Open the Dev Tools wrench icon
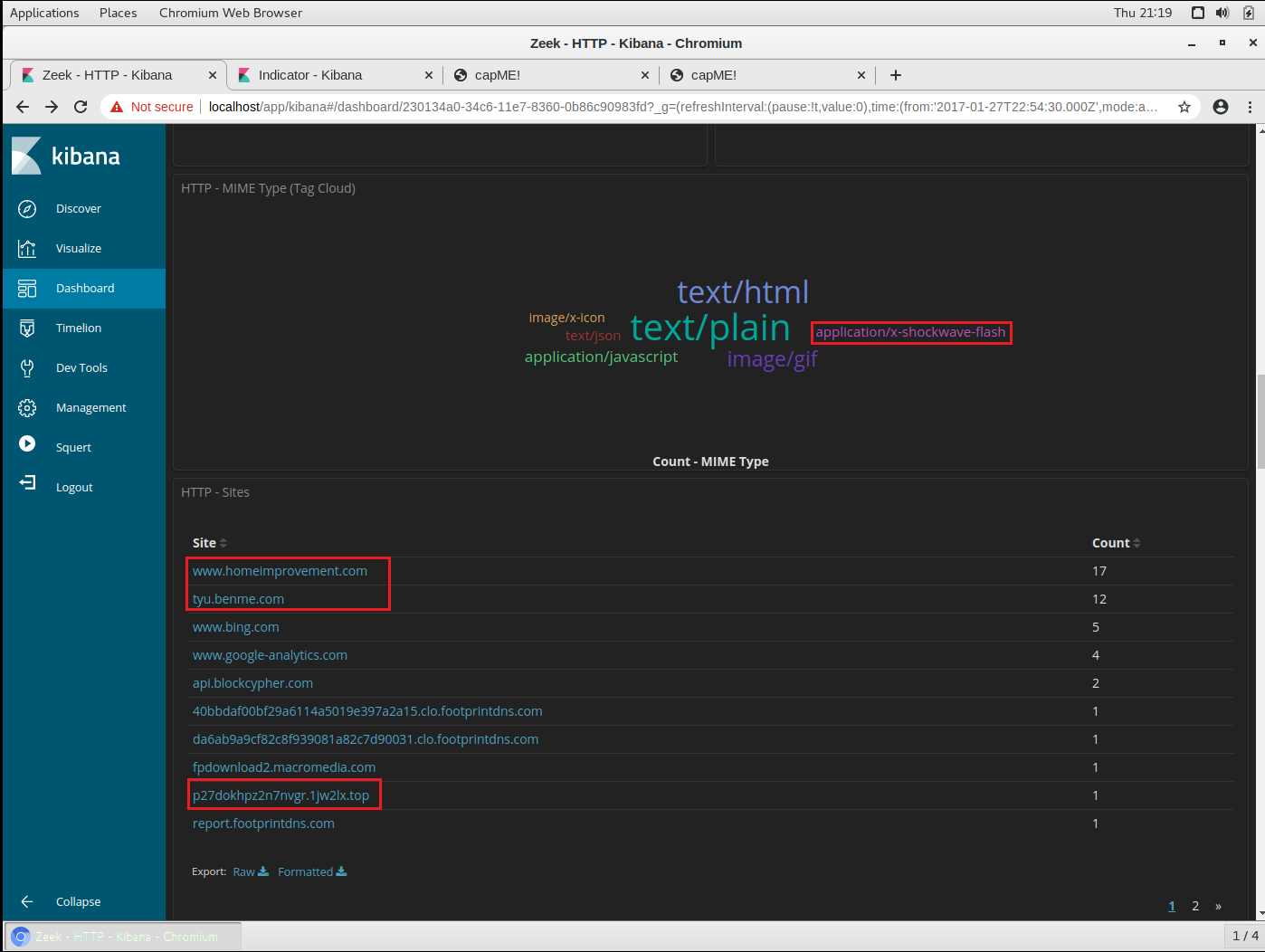 [27, 368]
